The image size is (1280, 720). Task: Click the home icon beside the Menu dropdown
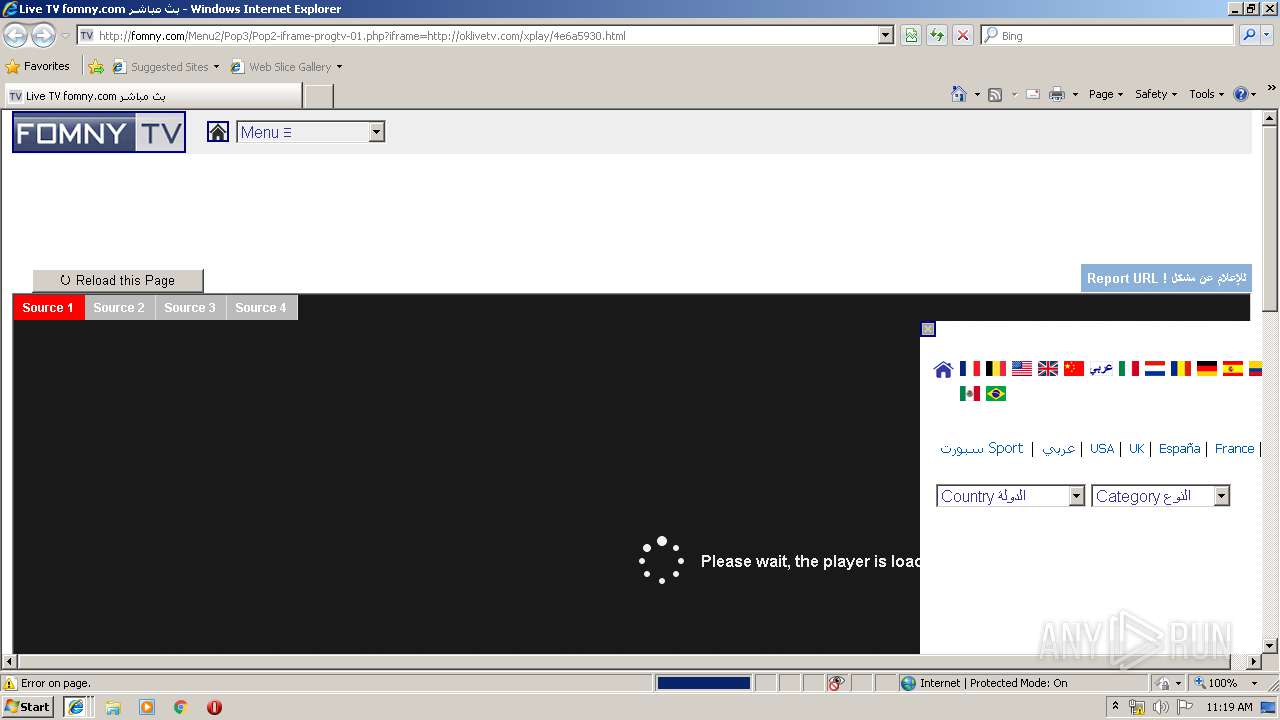(x=218, y=132)
